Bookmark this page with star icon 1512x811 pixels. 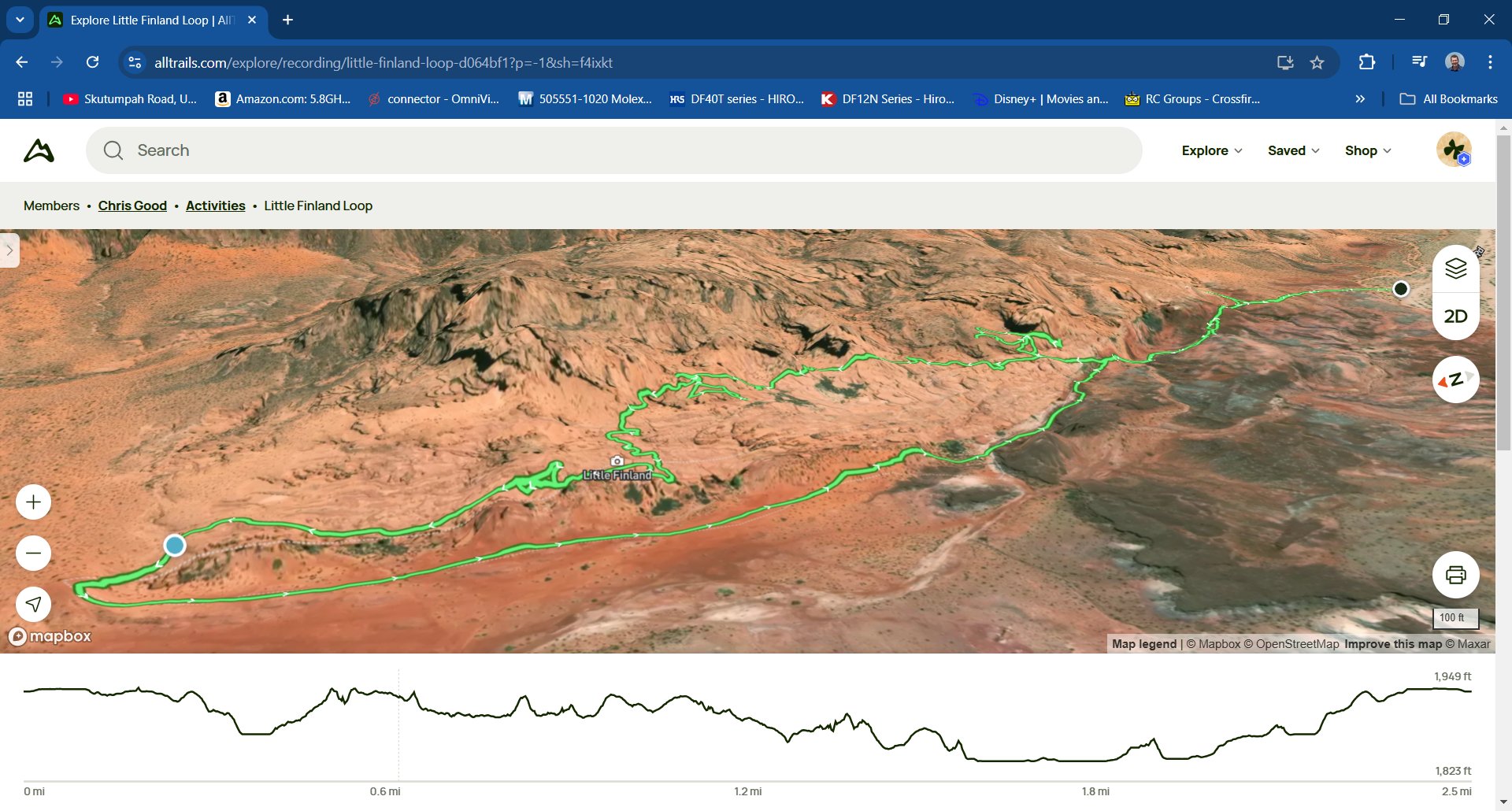(1317, 62)
